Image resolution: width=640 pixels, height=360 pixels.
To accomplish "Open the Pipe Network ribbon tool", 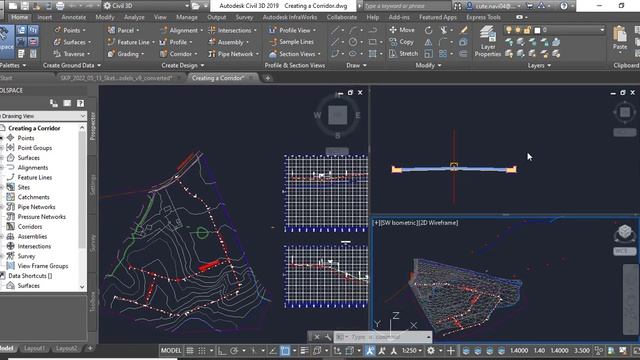I will [233, 54].
